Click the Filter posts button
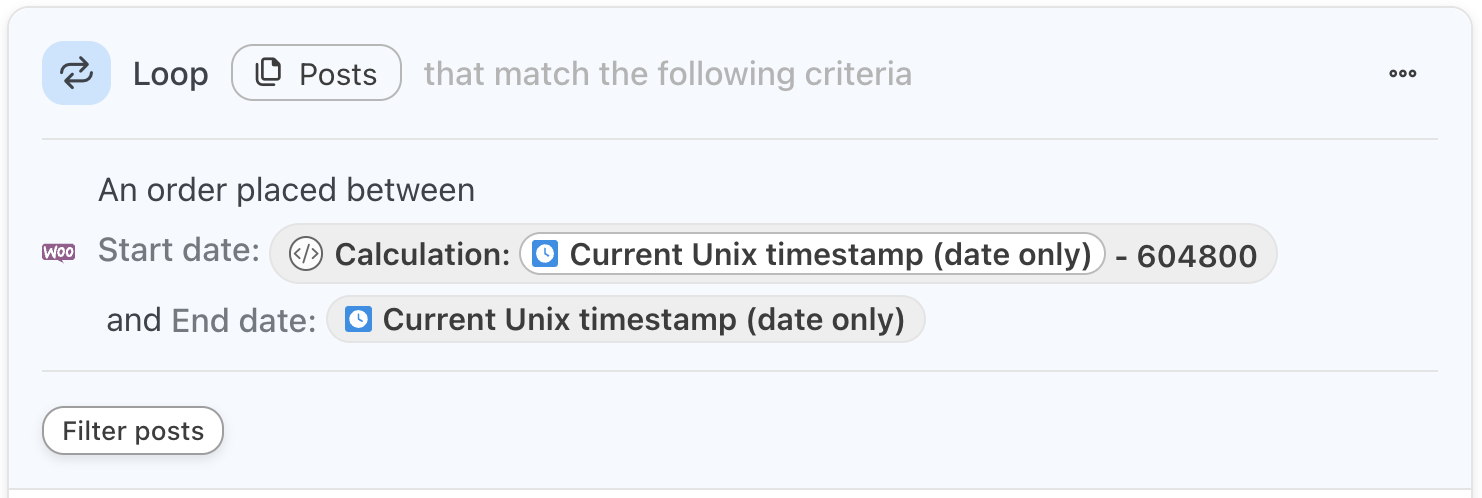Viewport: 1482px width, 498px height. (133, 431)
